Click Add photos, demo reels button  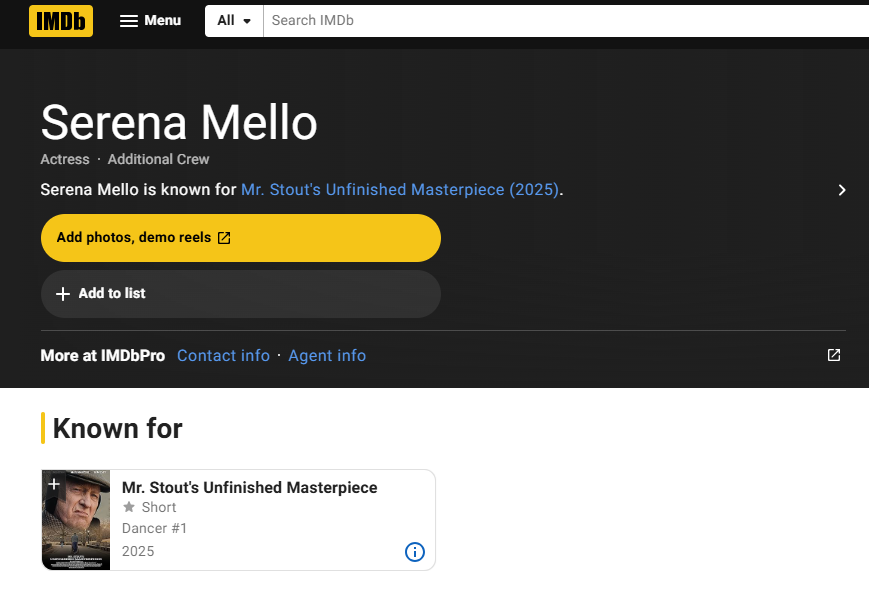[x=241, y=238]
